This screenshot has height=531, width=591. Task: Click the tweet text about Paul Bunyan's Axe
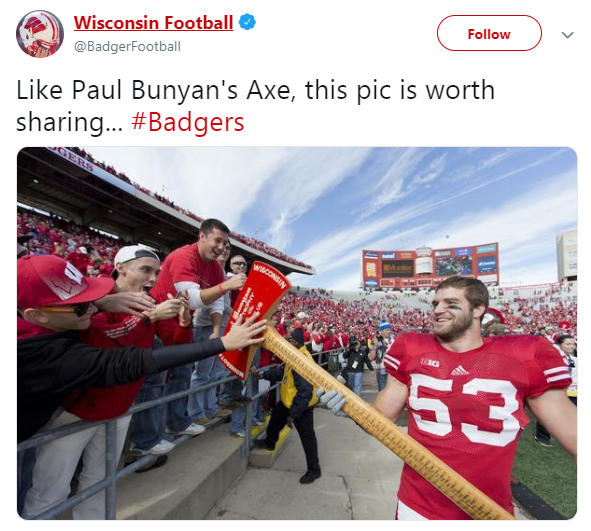tap(255, 106)
